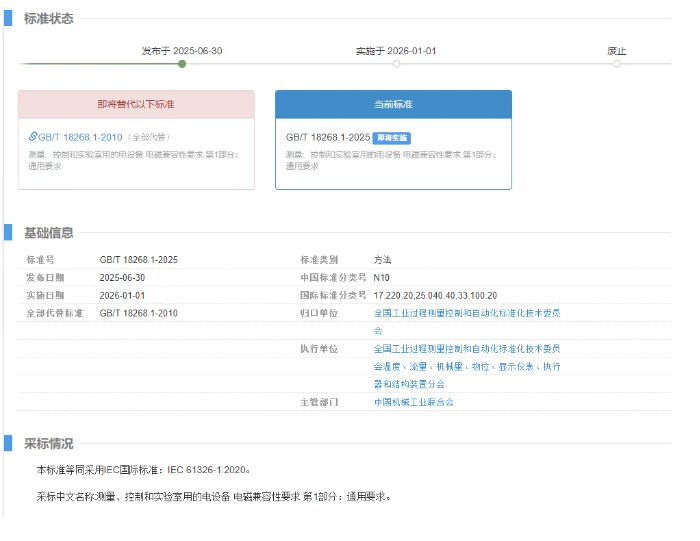Open the GB/T 18268.1-2010 replaced standard link

(x=79, y=136)
